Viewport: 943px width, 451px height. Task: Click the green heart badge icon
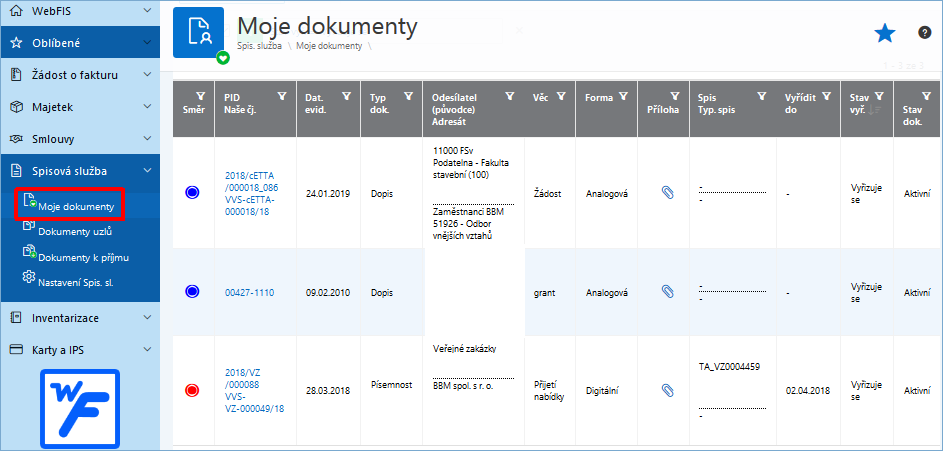point(223,58)
